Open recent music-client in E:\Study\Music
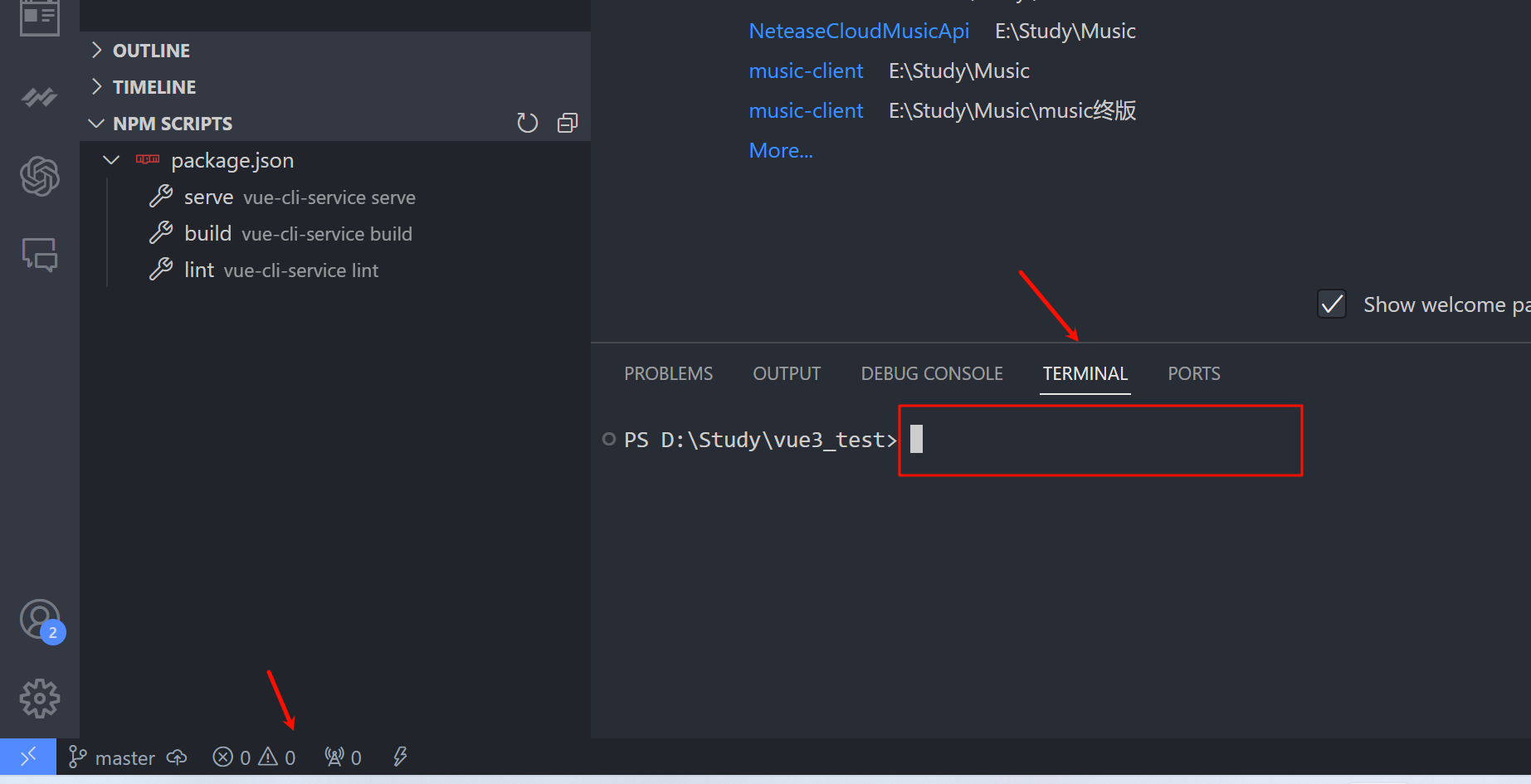This screenshot has height=784, width=1531. (806, 71)
